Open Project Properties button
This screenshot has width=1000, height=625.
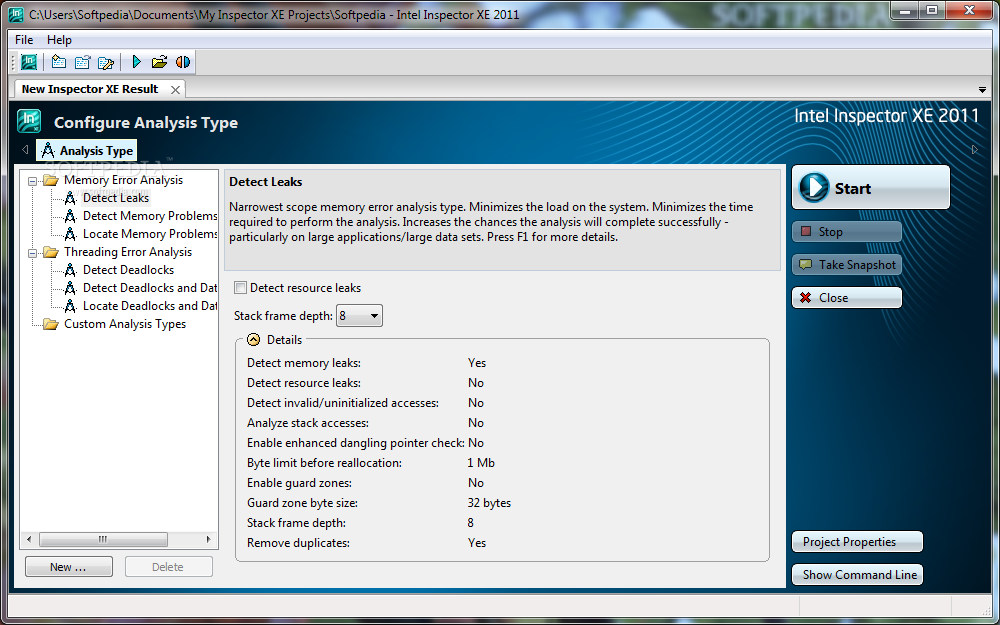857,542
